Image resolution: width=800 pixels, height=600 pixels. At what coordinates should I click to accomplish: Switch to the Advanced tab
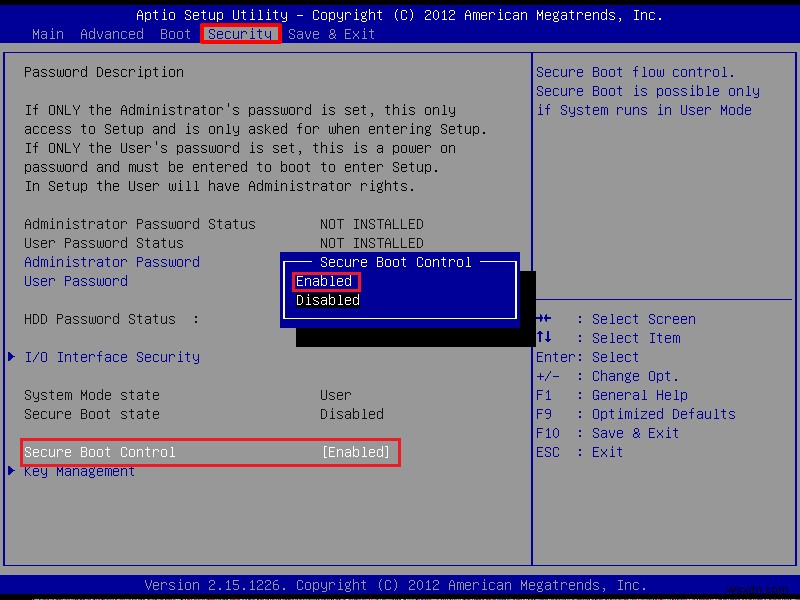point(112,34)
